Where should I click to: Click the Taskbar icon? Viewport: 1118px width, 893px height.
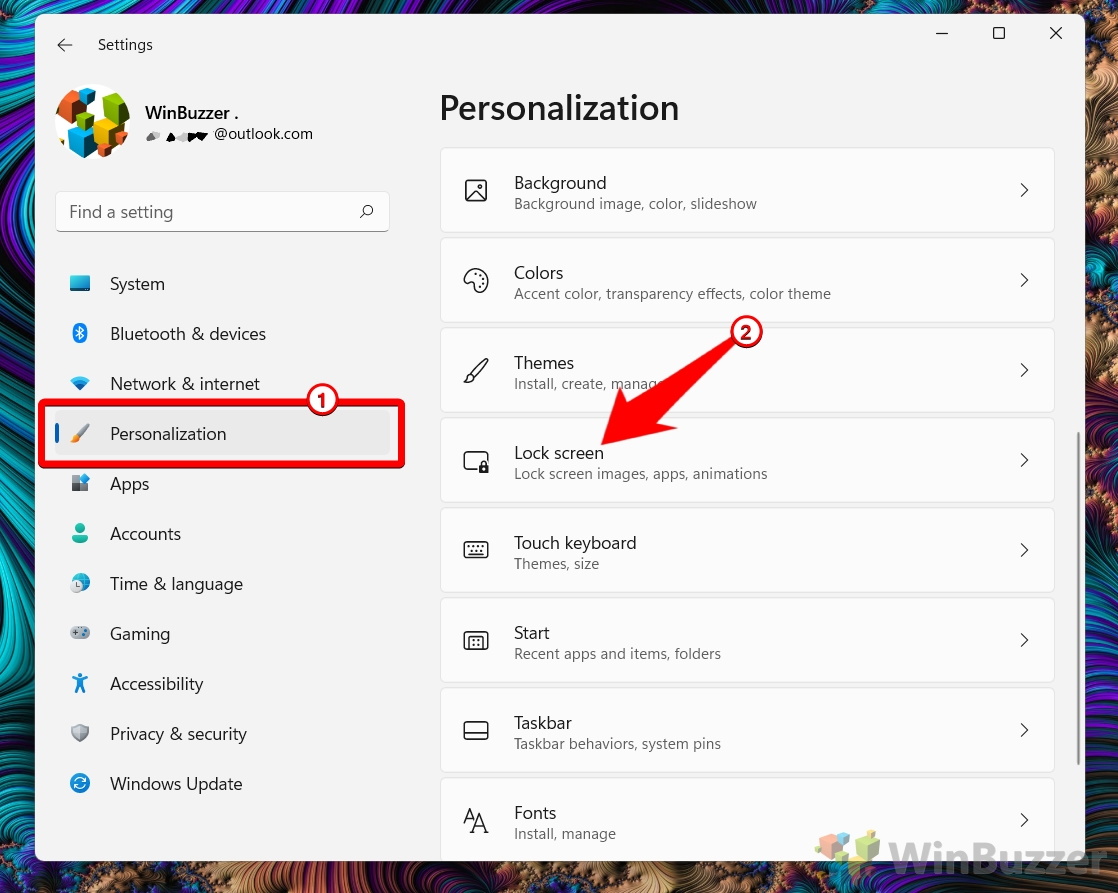(476, 730)
